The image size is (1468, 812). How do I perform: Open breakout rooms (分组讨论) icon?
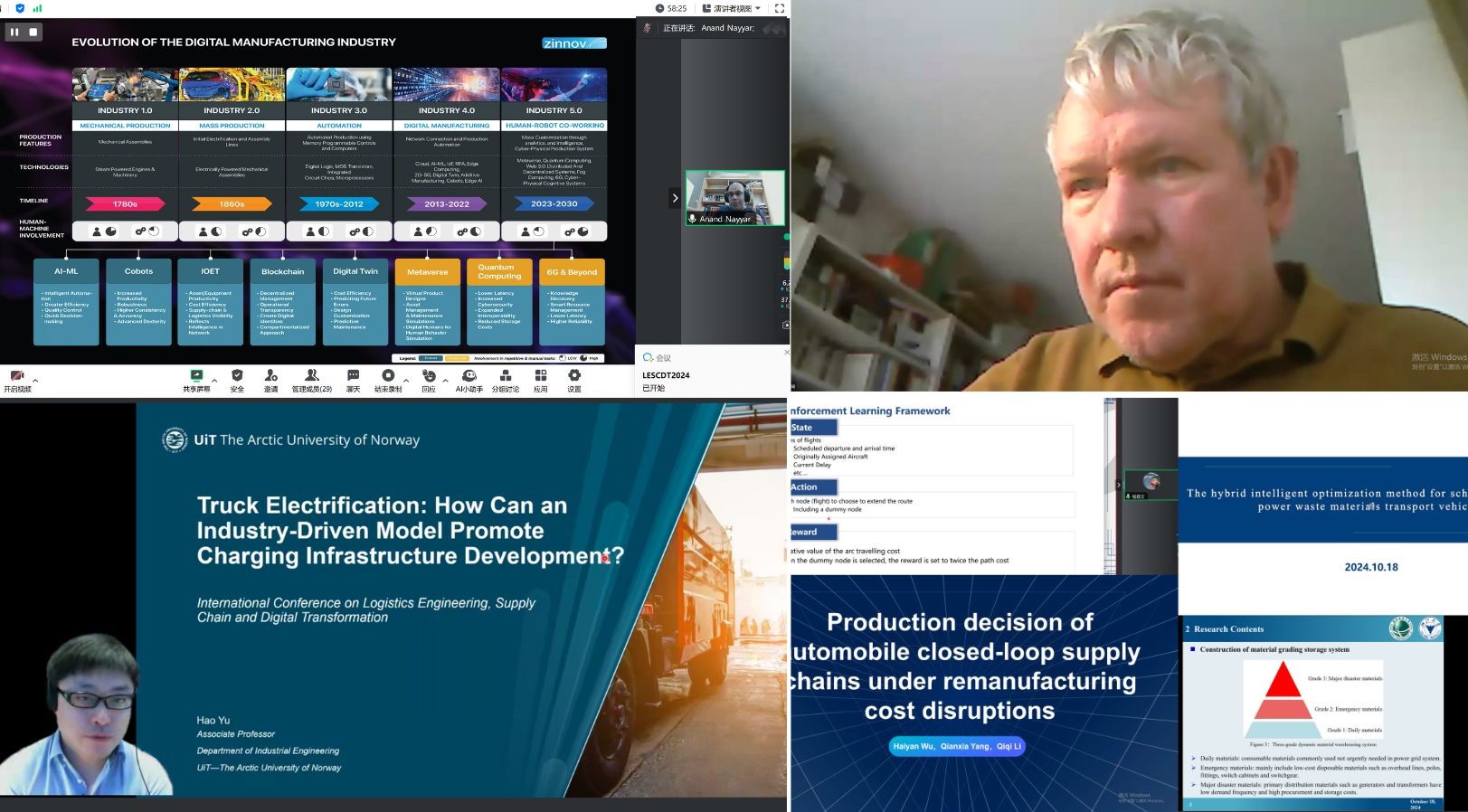tap(506, 376)
